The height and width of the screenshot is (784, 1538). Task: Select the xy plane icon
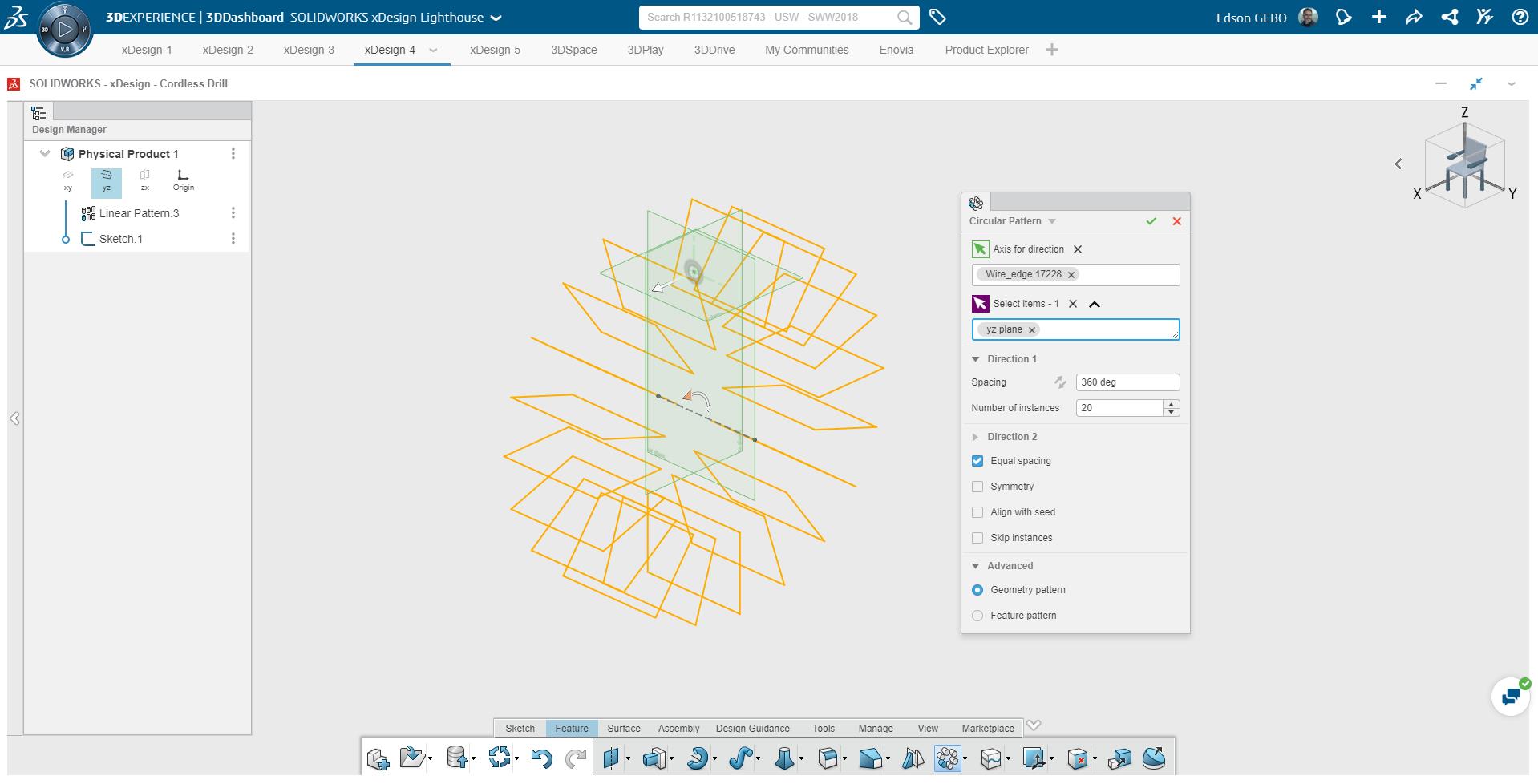pos(68,180)
